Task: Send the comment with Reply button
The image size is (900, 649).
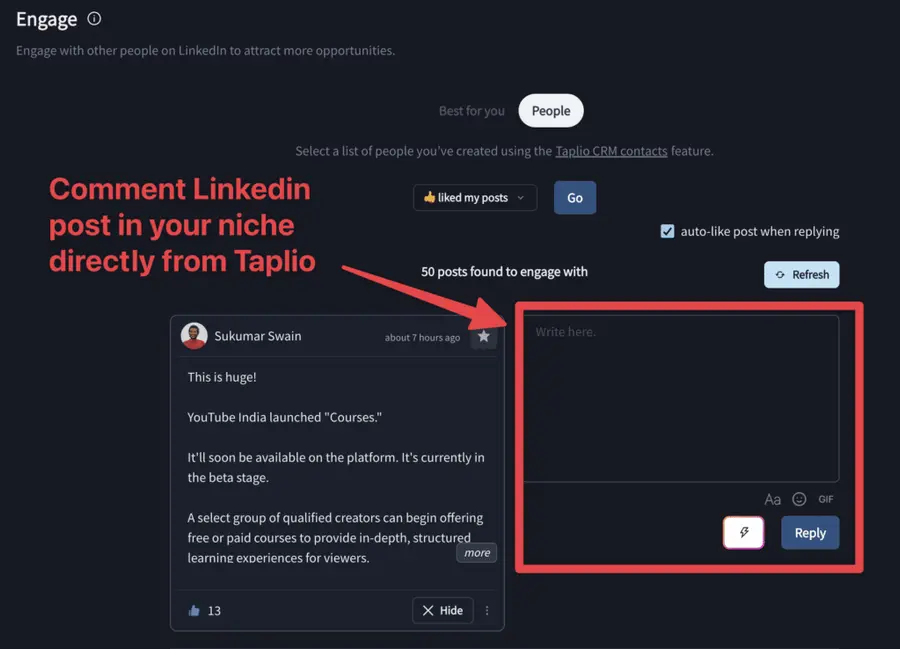Action: pyautogui.click(x=810, y=533)
